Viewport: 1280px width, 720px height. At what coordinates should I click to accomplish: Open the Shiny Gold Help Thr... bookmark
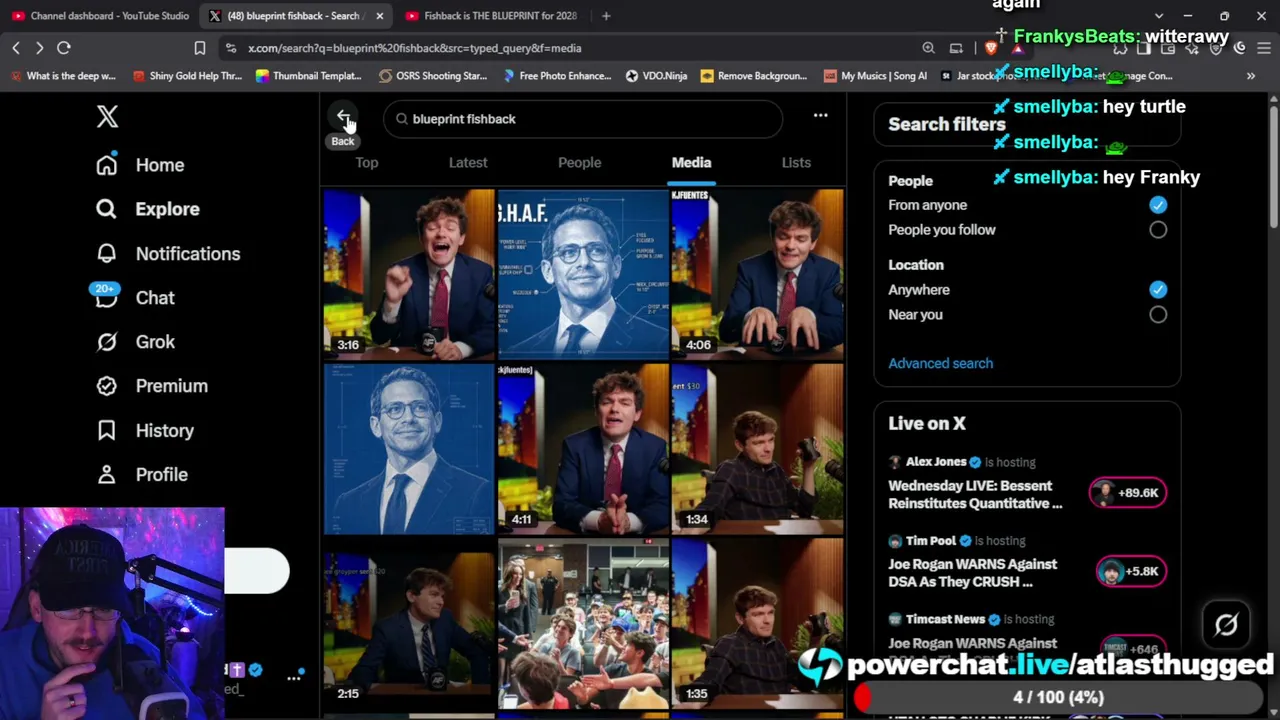(188, 76)
